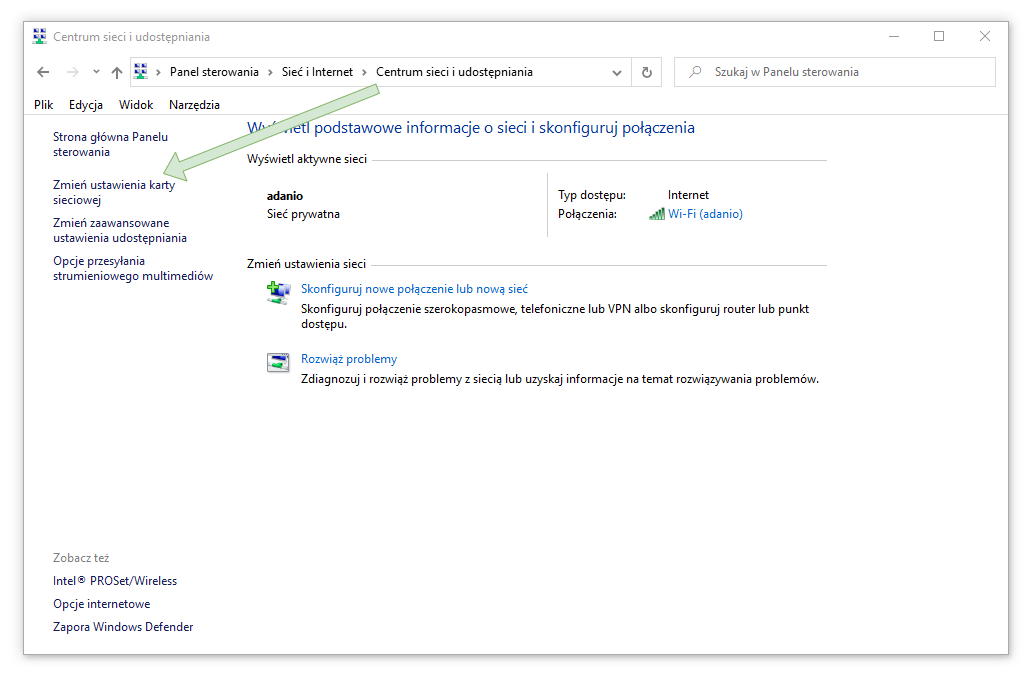
Task: Open the Narzędzia menu
Action: (194, 105)
